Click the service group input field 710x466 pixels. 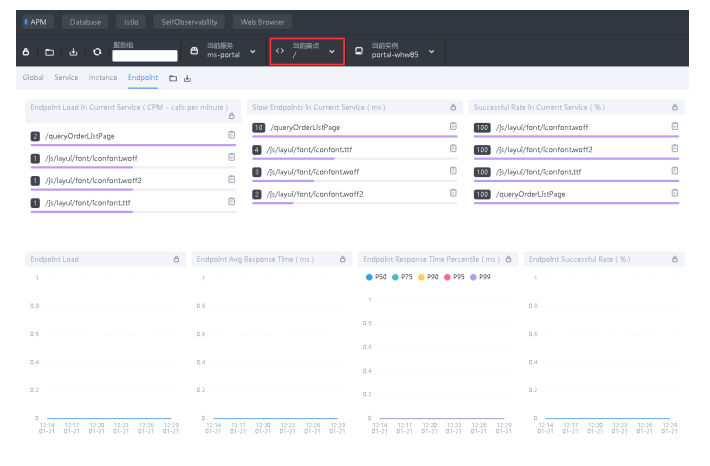(144, 56)
